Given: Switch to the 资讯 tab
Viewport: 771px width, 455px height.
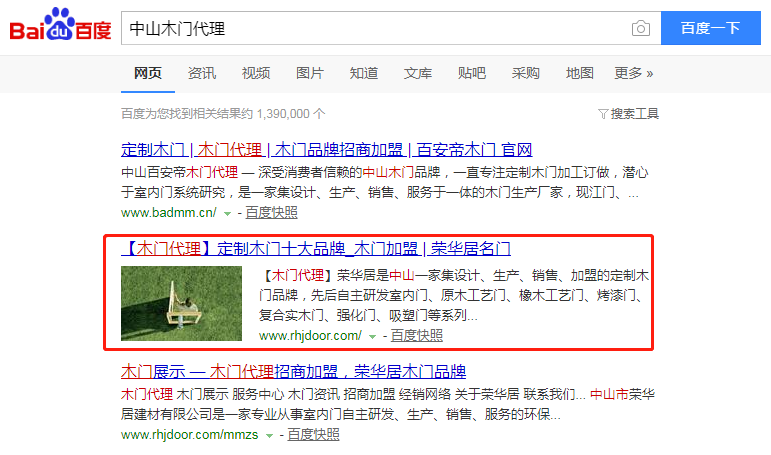Looking at the screenshot, I should tap(202, 73).
